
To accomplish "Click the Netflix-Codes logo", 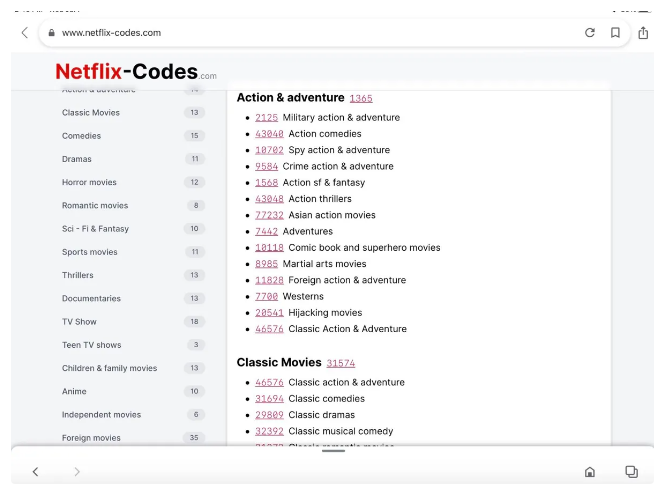I will (x=136, y=71).
